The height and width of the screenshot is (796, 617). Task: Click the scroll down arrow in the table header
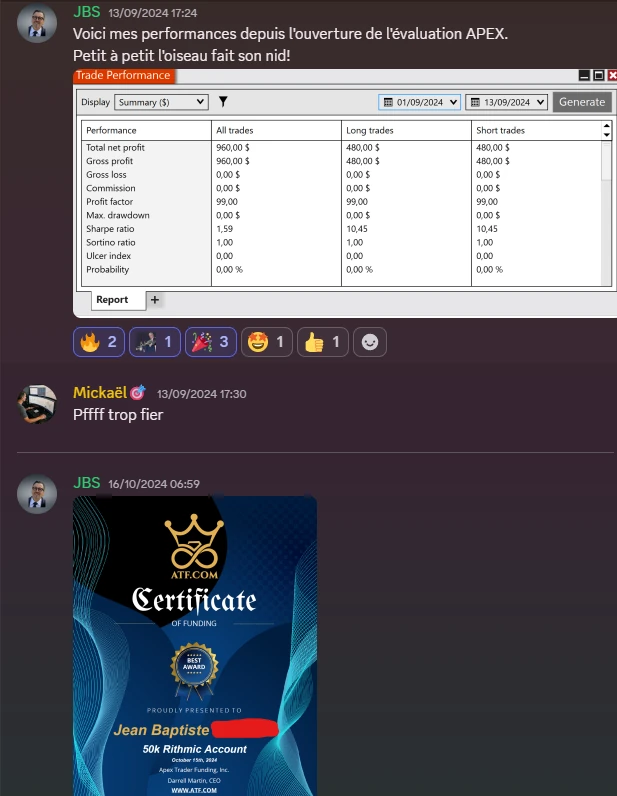pyautogui.click(x=606, y=135)
